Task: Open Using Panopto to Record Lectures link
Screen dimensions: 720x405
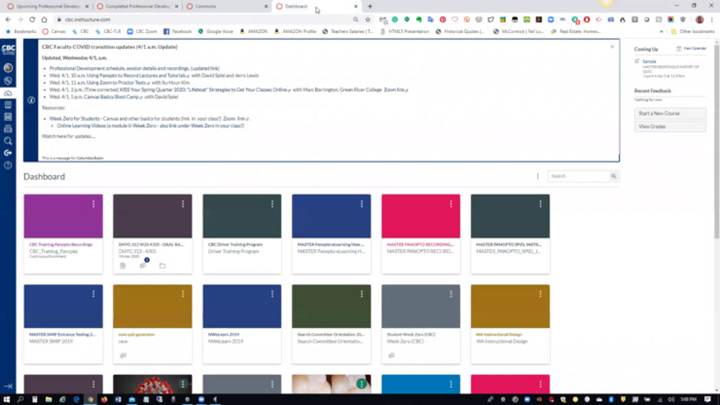Action: 138,75
